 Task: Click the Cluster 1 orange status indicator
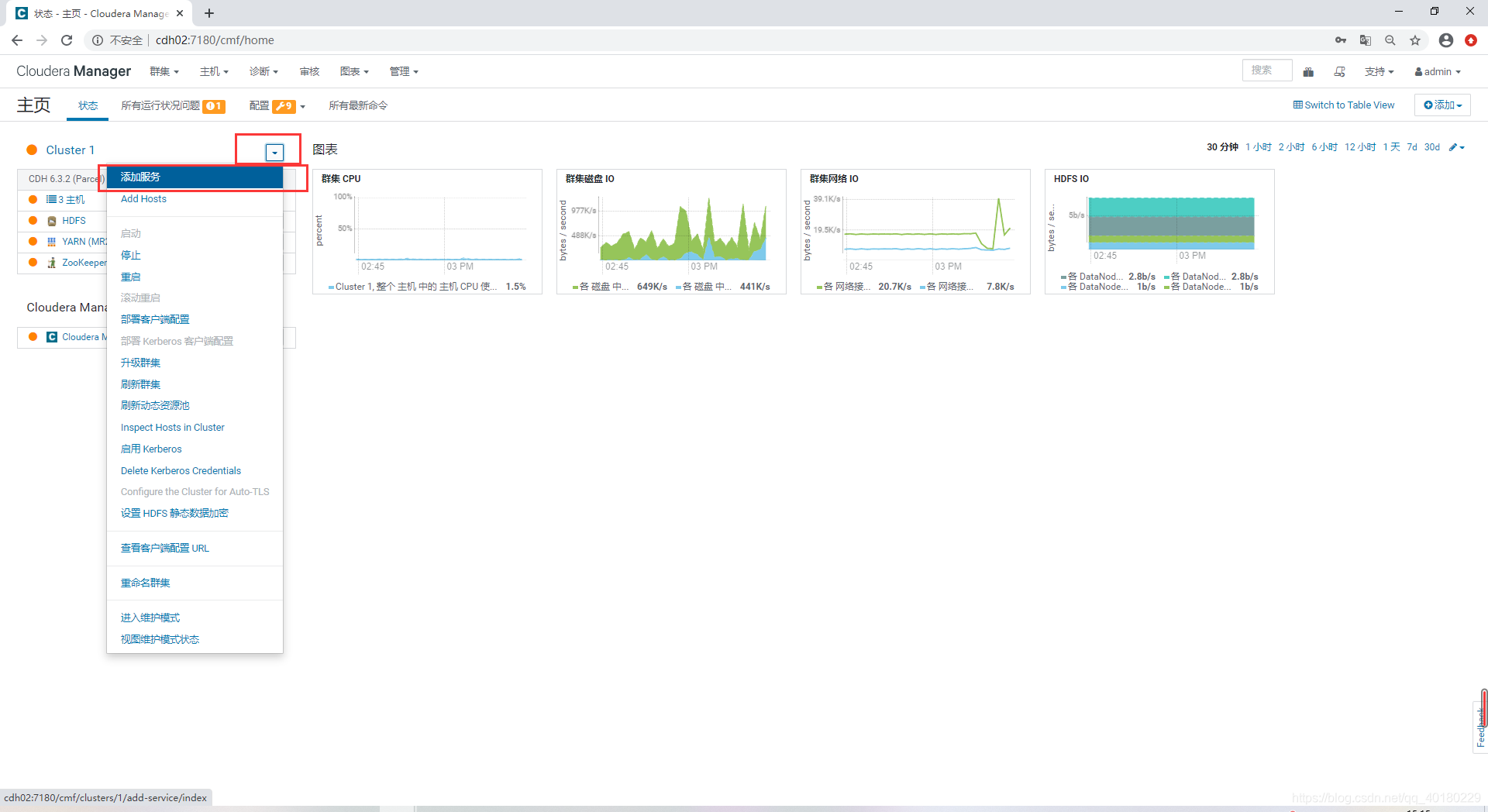point(32,150)
